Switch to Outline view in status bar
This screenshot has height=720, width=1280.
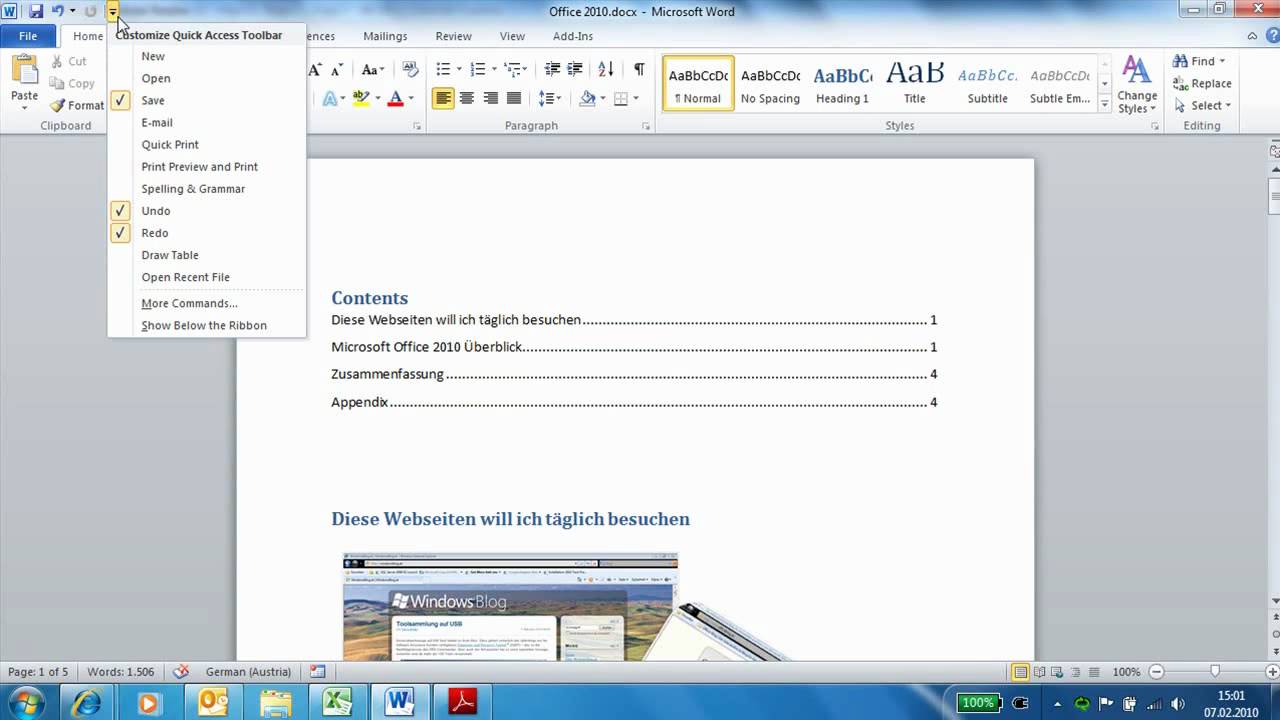1076,672
